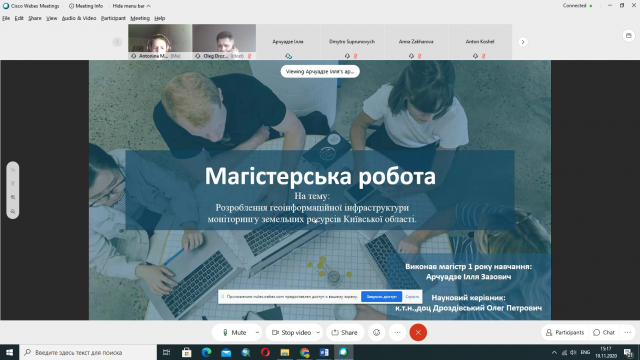
Task: Open the Audio & Video menu
Action: [79, 18]
